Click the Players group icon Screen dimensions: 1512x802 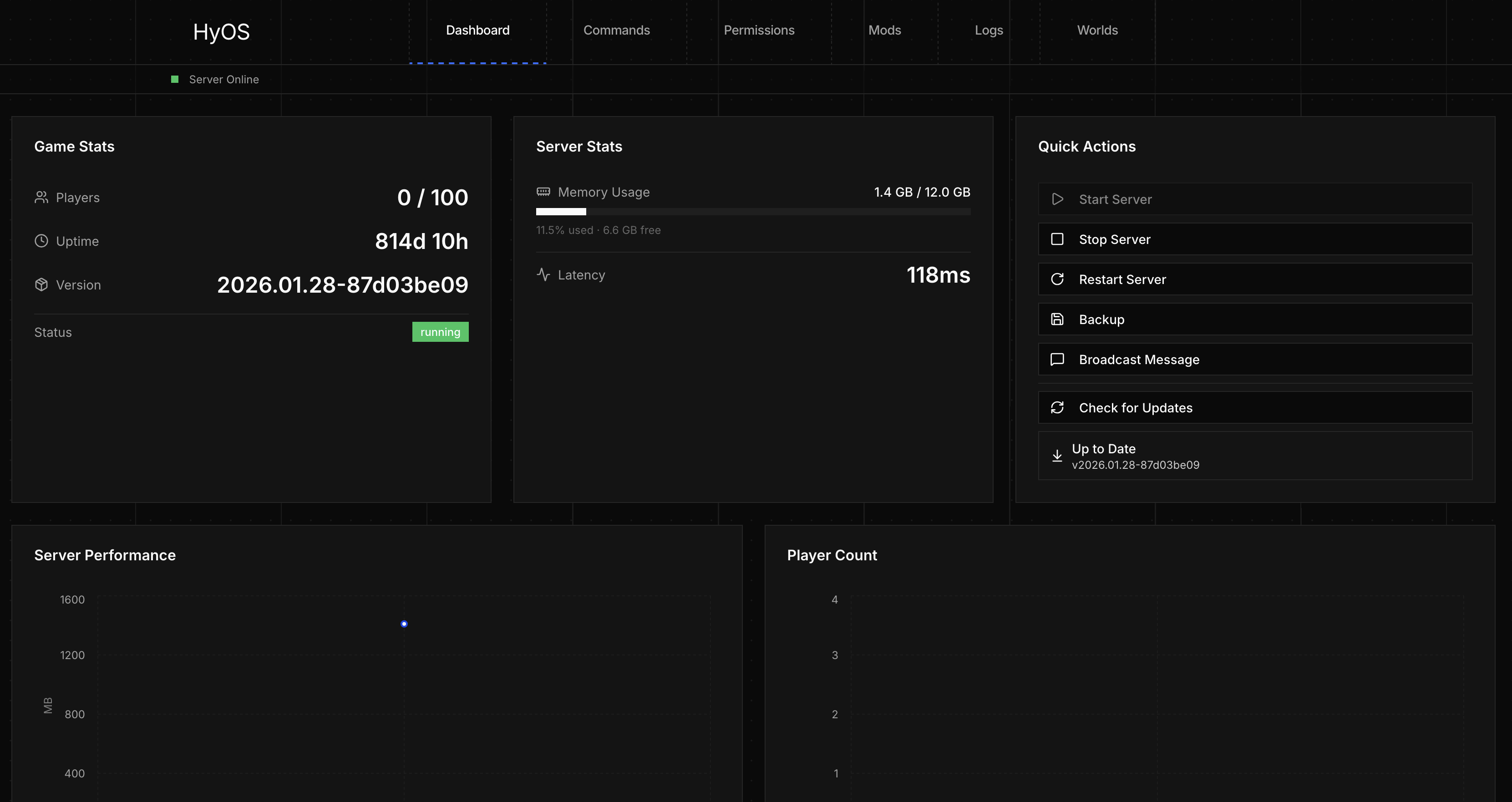[x=41, y=197]
